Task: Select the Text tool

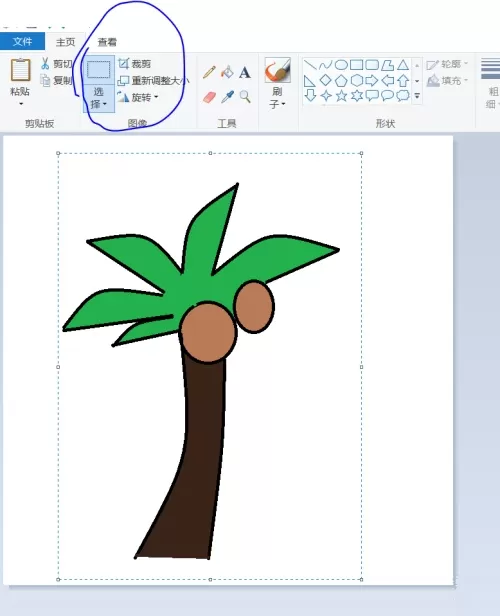Action: click(x=245, y=73)
